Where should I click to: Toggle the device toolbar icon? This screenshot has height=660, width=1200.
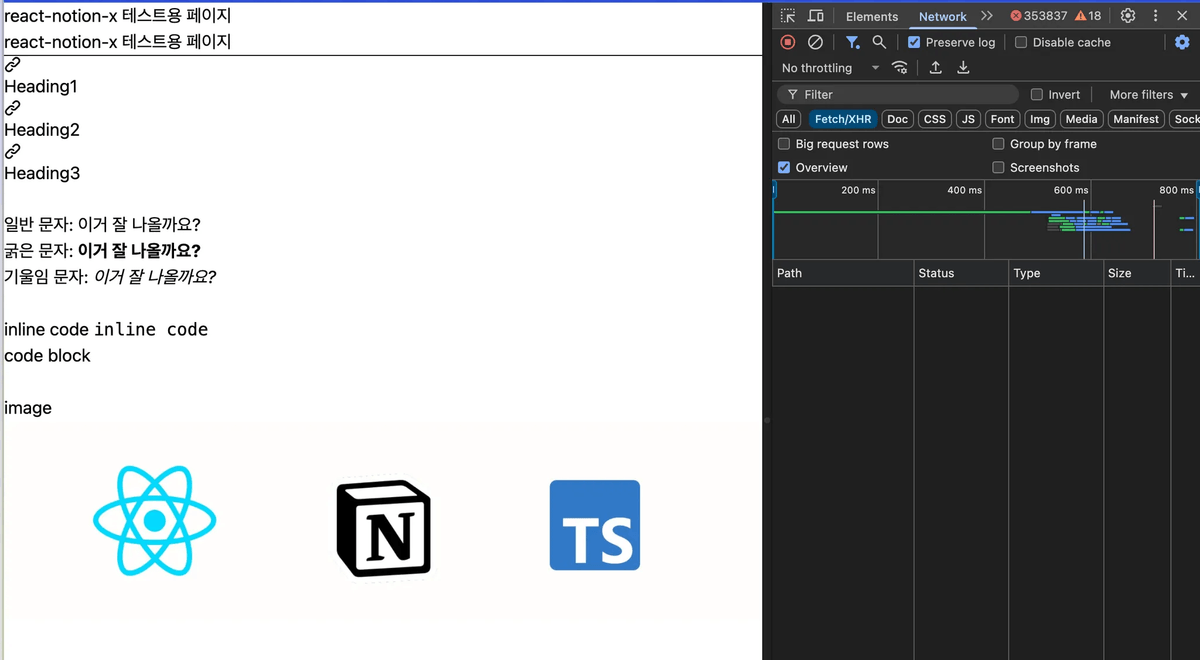(x=815, y=16)
